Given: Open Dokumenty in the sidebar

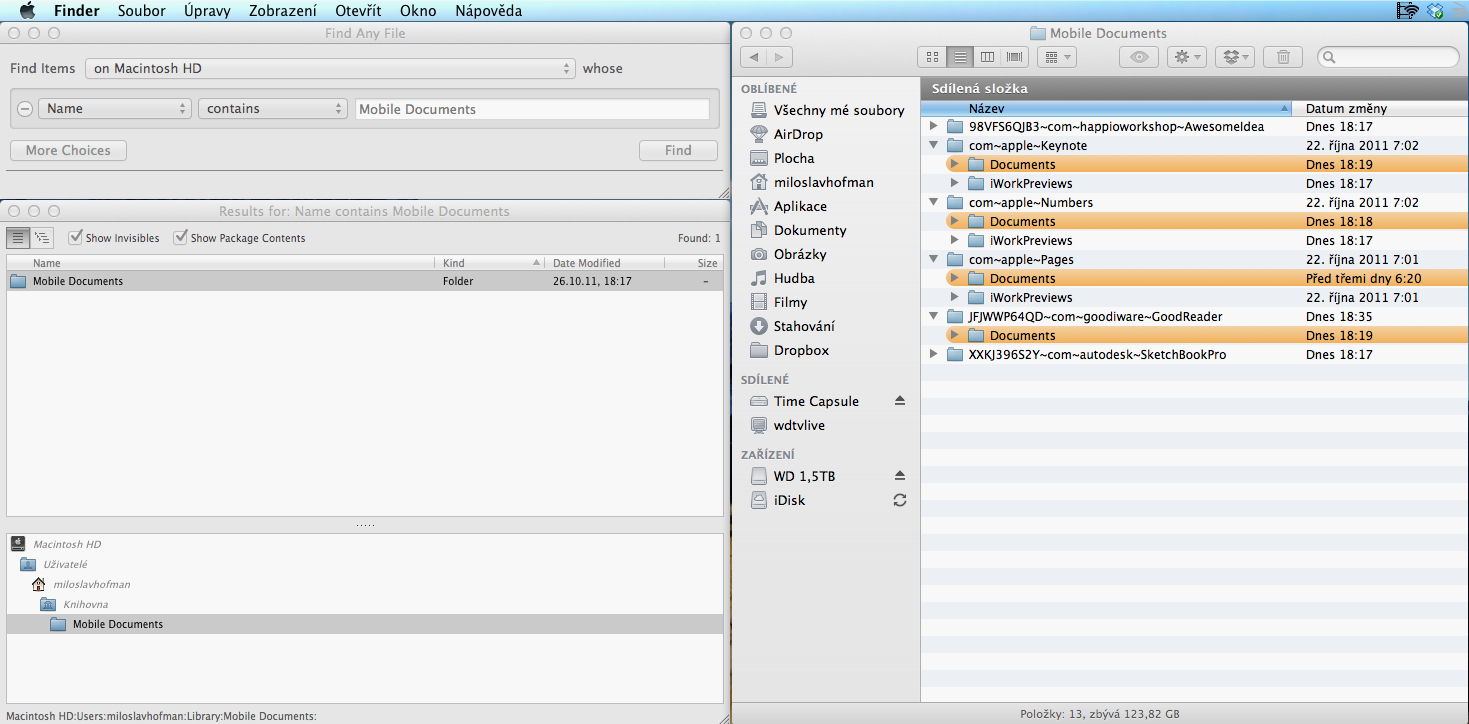Looking at the screenshot, I should [x=810, y=230].
